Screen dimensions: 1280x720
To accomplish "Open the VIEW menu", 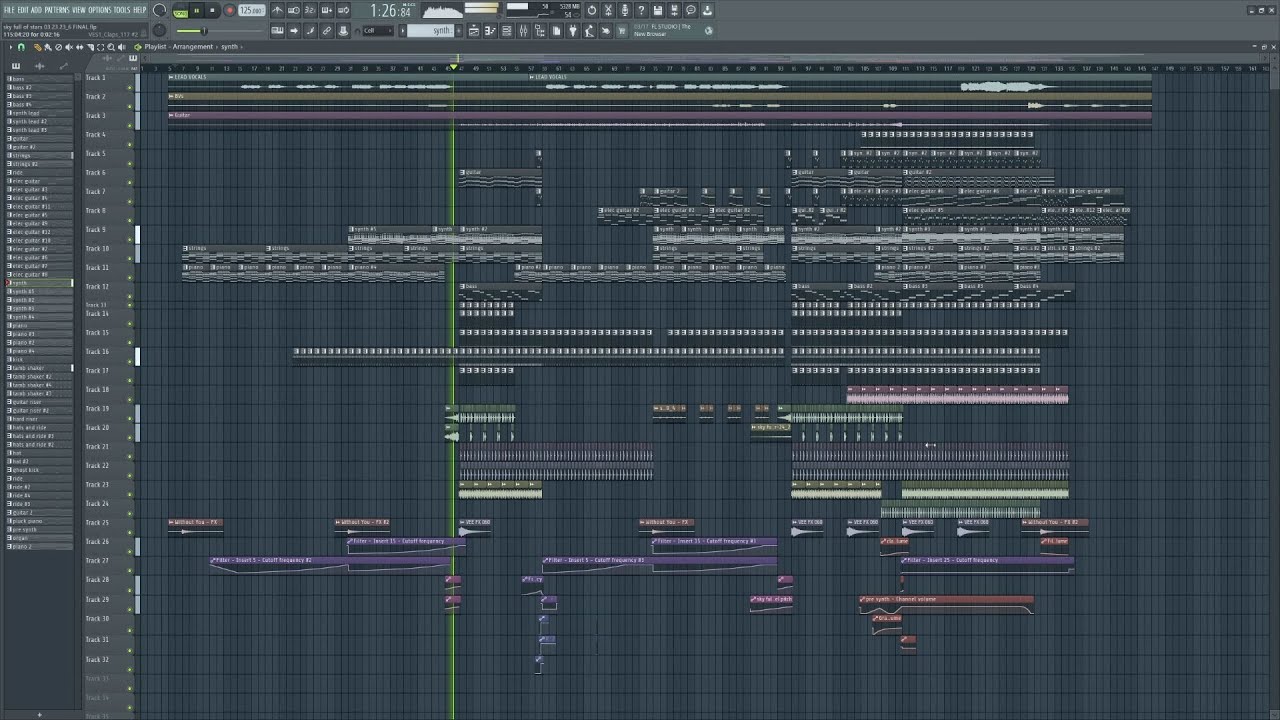I will (79, 10).
